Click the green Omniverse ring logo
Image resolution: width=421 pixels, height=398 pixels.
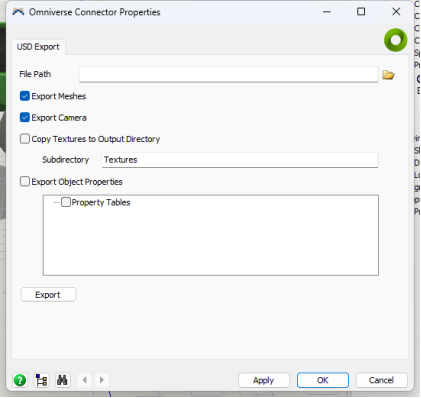coord(395,40)
